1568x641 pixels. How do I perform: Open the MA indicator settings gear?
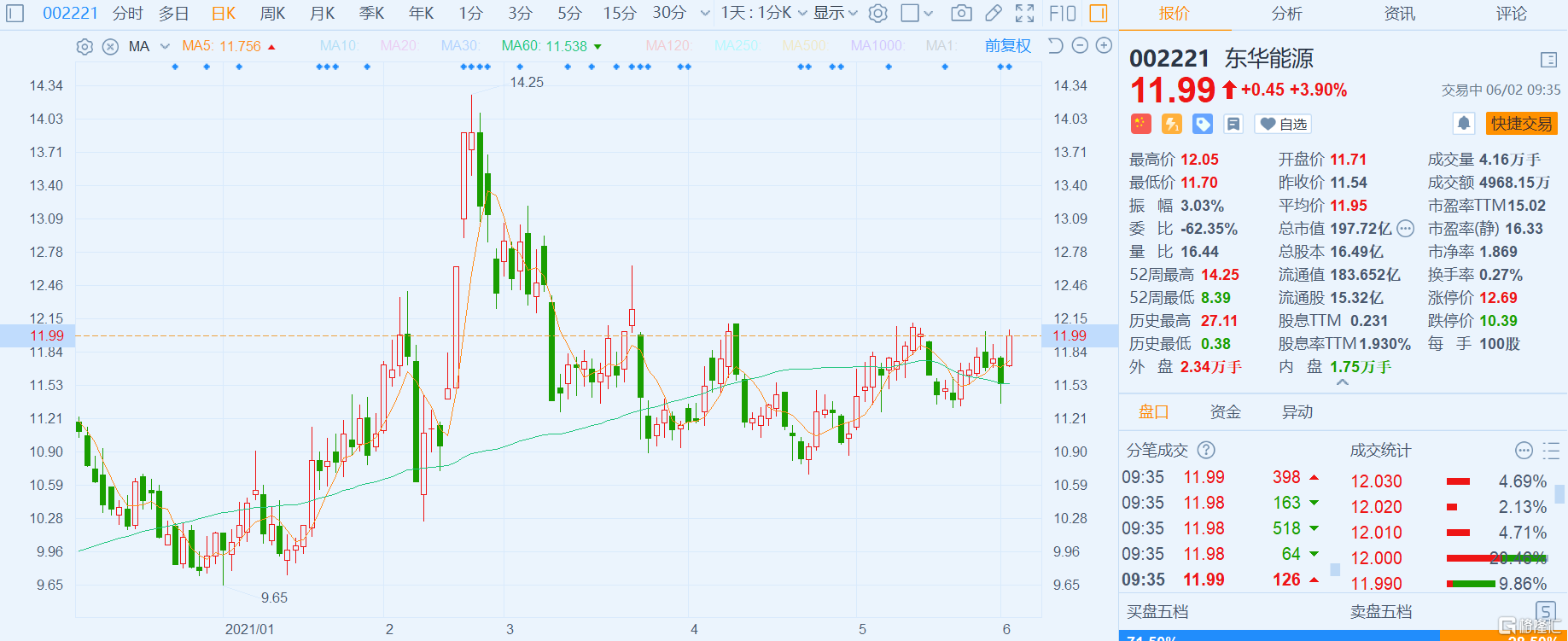click(85, 47)
